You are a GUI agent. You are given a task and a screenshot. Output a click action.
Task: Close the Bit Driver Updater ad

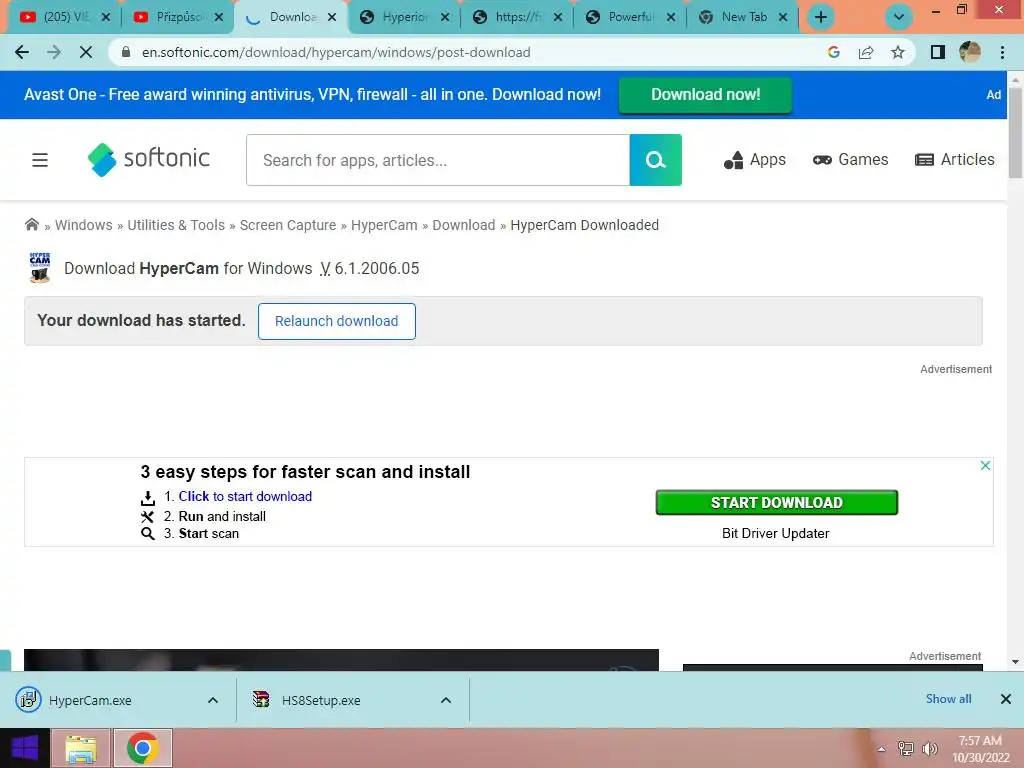pos(985,466)
